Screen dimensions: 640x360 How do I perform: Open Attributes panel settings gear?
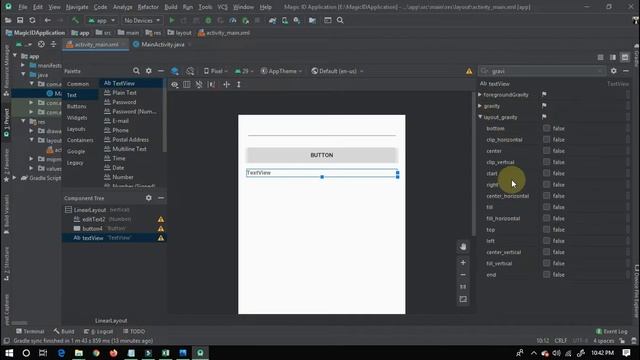(x=613, y=71)
